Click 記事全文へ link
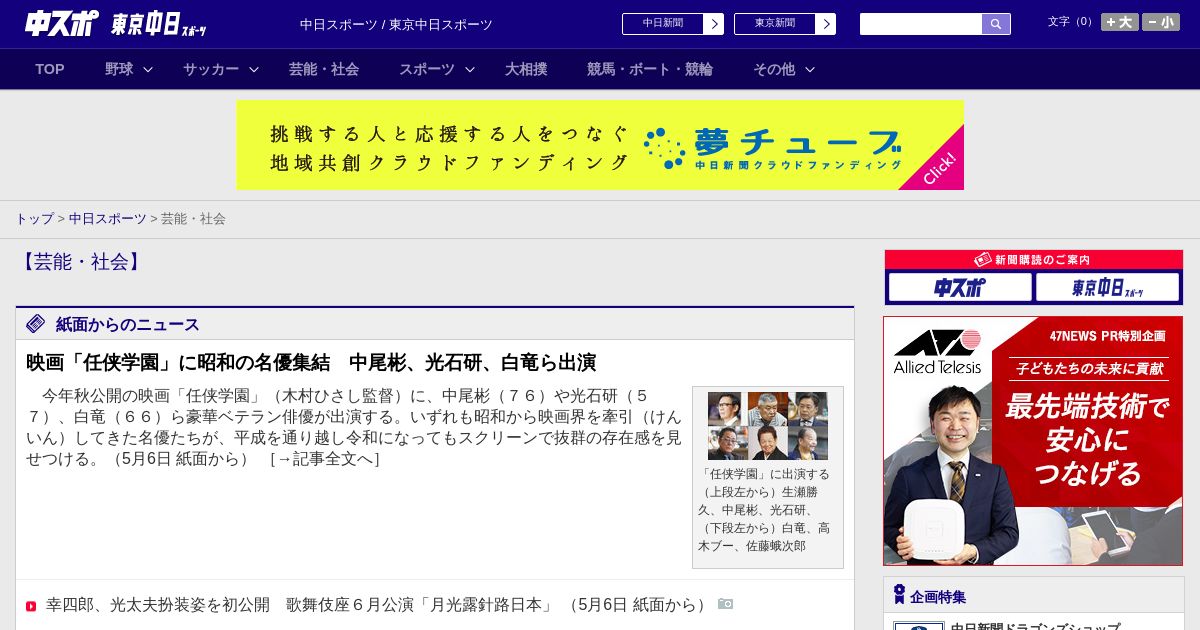The image size is (1200, 630). pos(325,459)
